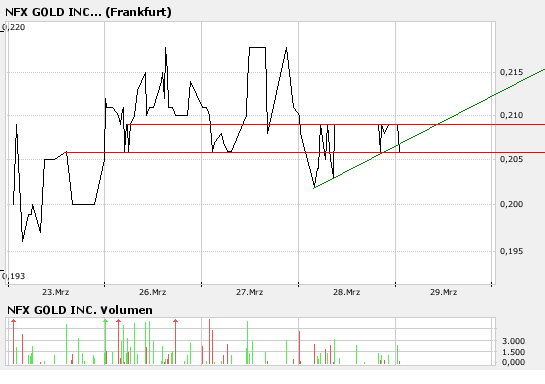Click the 0,215 price axis label
This screenshot has height=384, width=545.
tap(511, 72)
